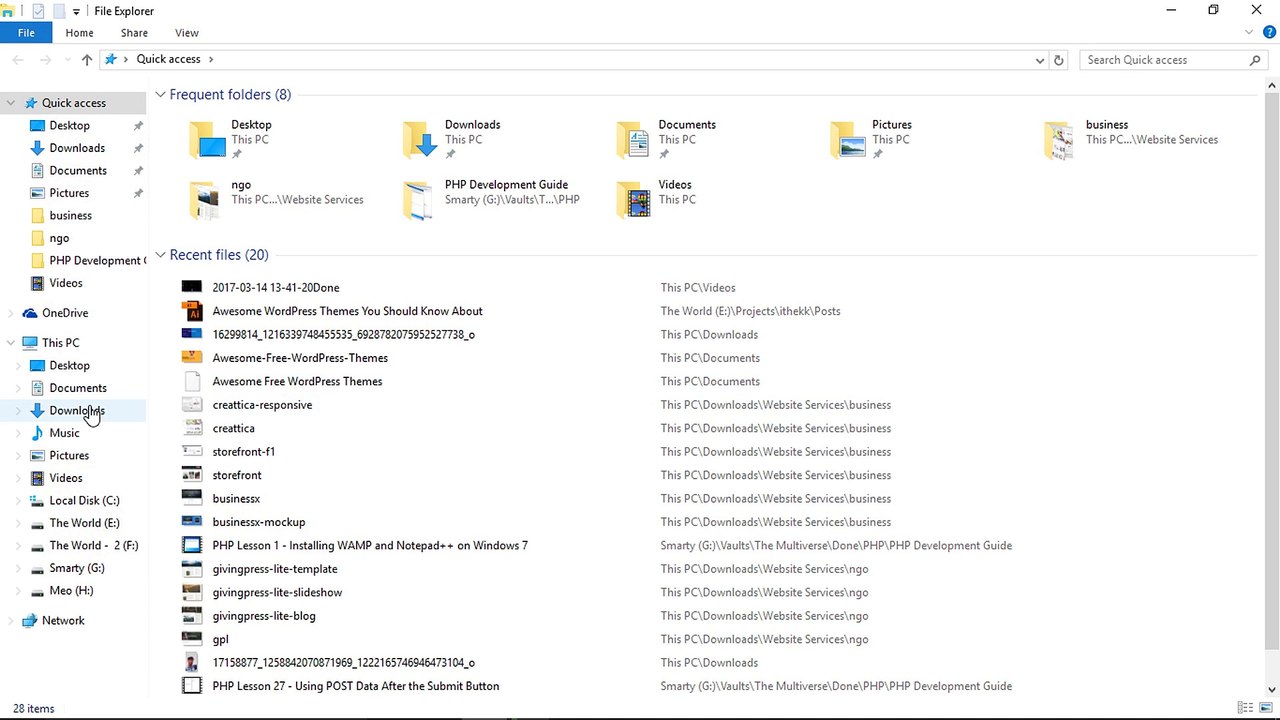Click the search magnifier icon
Screen dimensions: 1280x720
pyautogui.click(x=1256, y=60)
